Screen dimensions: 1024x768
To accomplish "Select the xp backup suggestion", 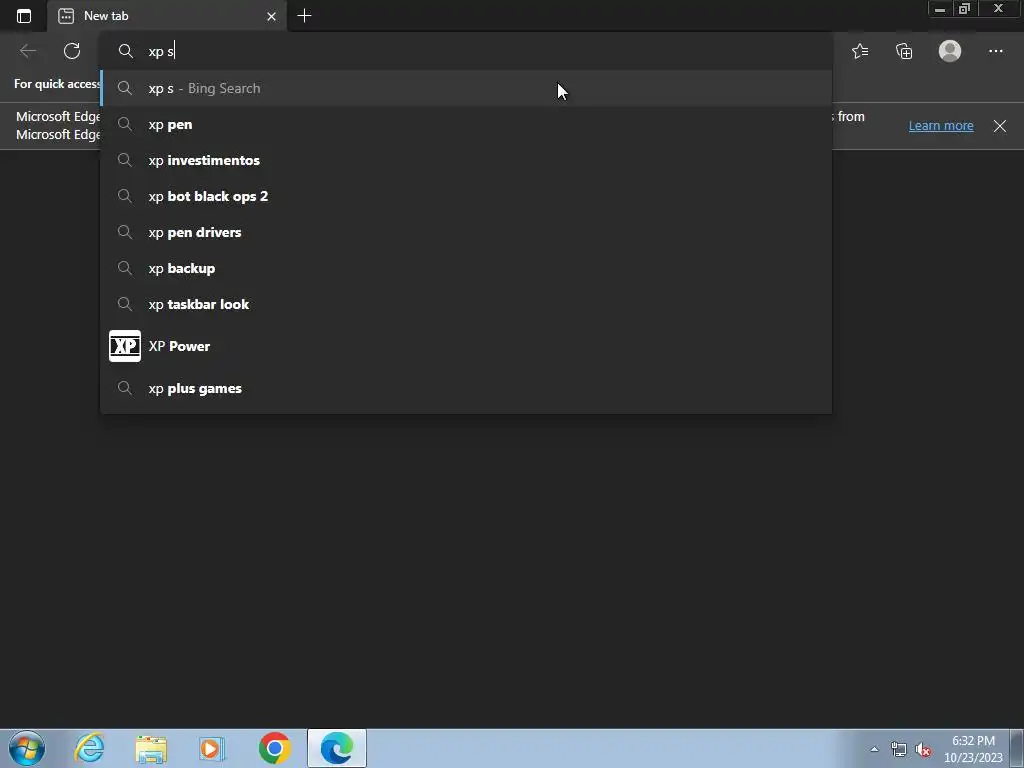I will pyautogui.click(x=466, y=268).
